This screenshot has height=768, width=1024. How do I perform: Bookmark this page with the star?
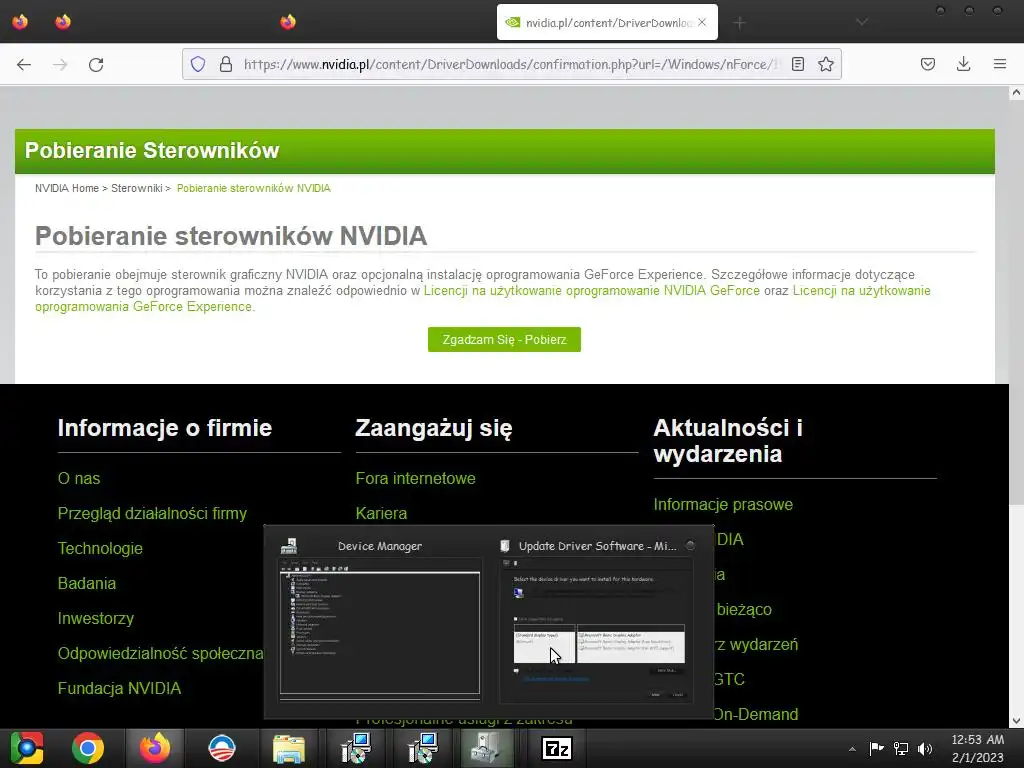coord(826,64)
